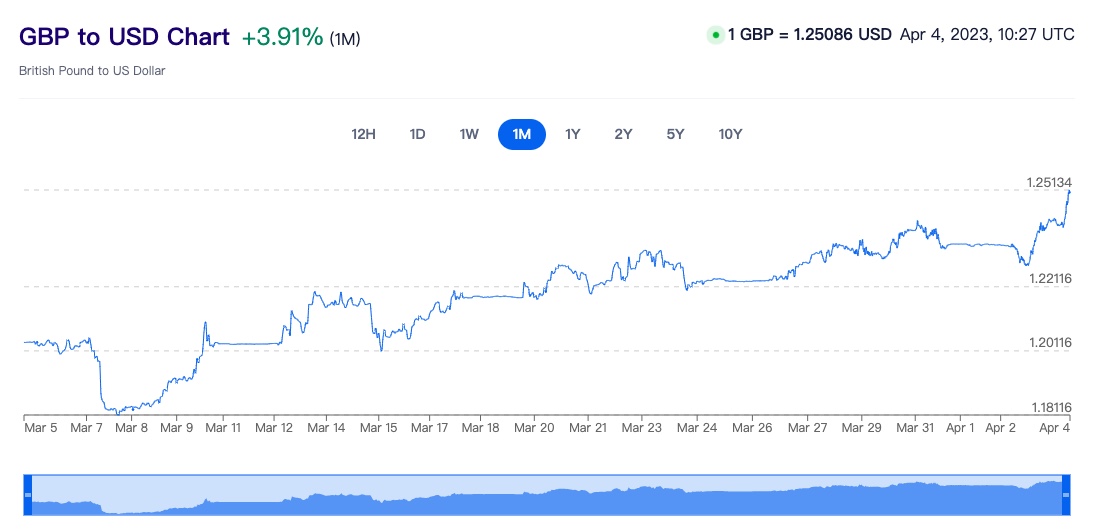
Task: Click the +3.91% change figure
Action: tap(282, 38)
